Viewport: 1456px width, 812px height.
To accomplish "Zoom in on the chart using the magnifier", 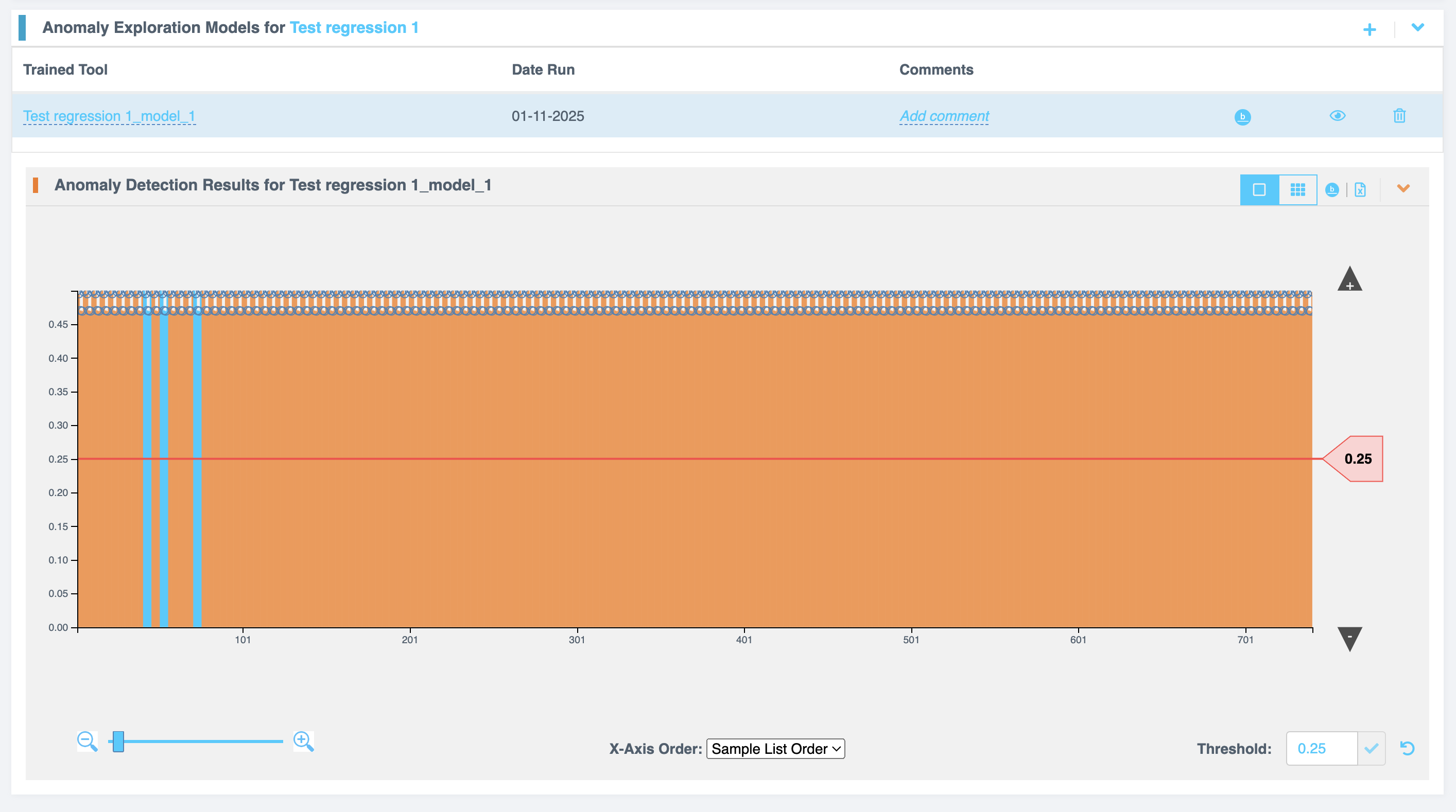I will tap(304, 741).
